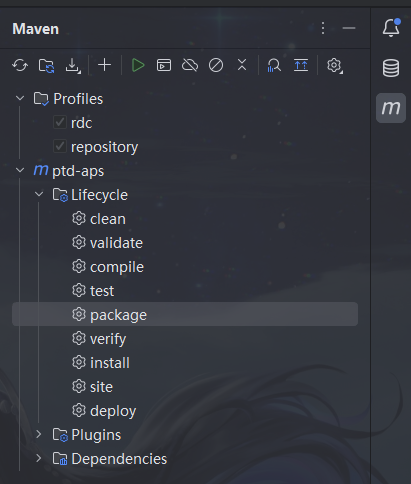Image resolution: width=411 pixels, height=484 pixels.
Task: Click Generate Sources and Update Folders icon
Action: coord(46,65)
